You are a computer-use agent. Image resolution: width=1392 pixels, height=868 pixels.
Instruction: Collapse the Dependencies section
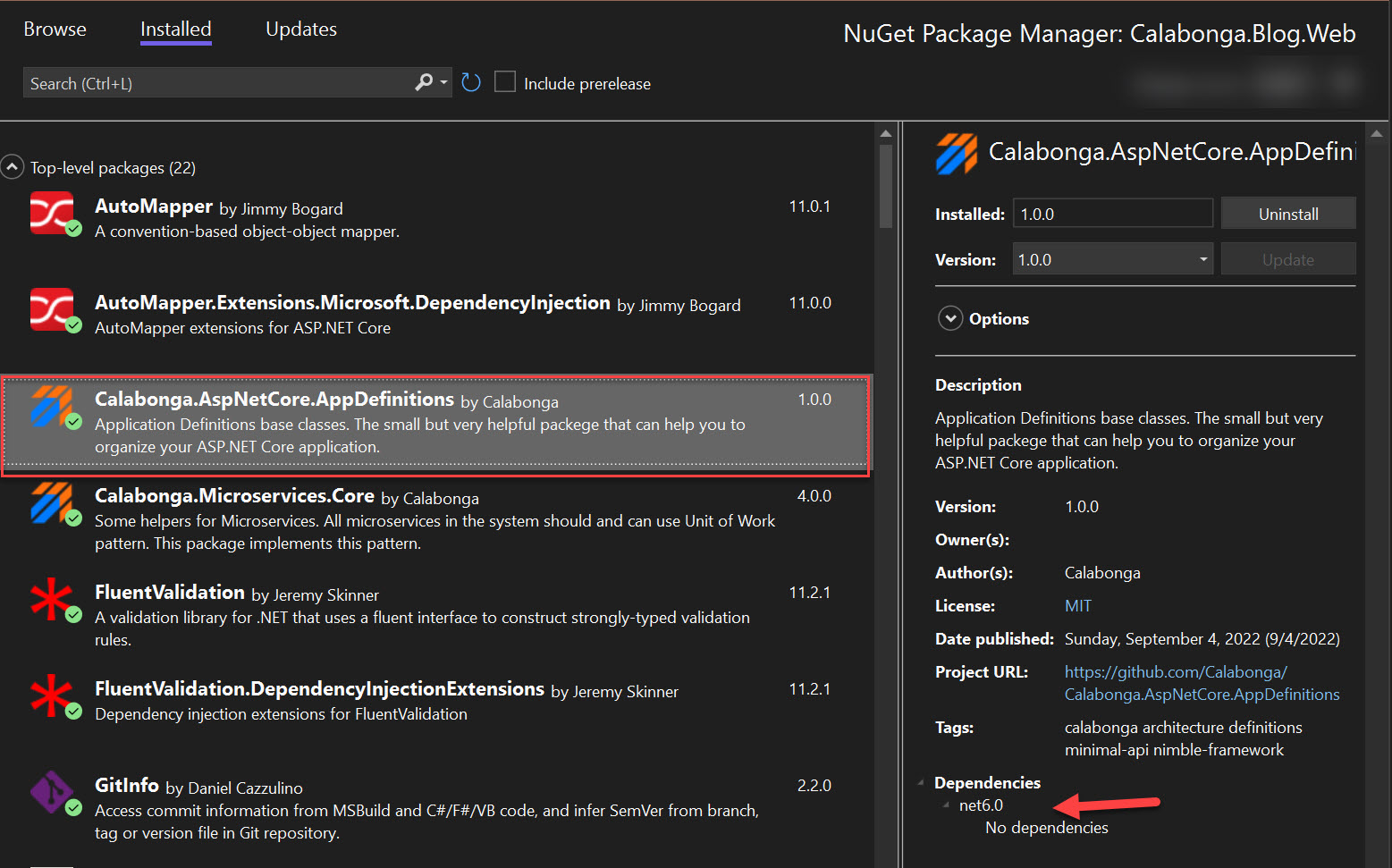[921, 782]
